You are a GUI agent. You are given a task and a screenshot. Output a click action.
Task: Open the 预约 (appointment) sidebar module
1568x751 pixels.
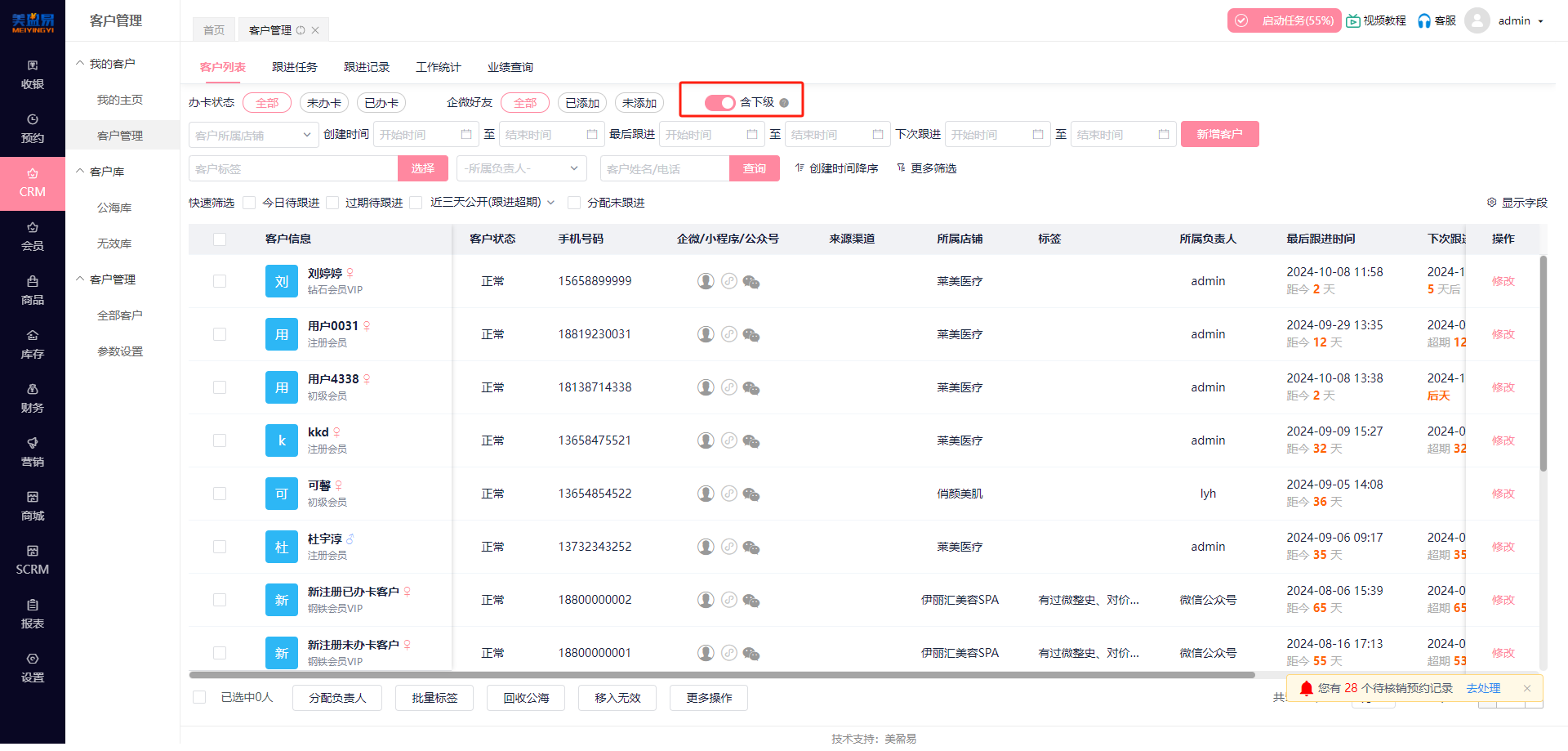point(32,128)
